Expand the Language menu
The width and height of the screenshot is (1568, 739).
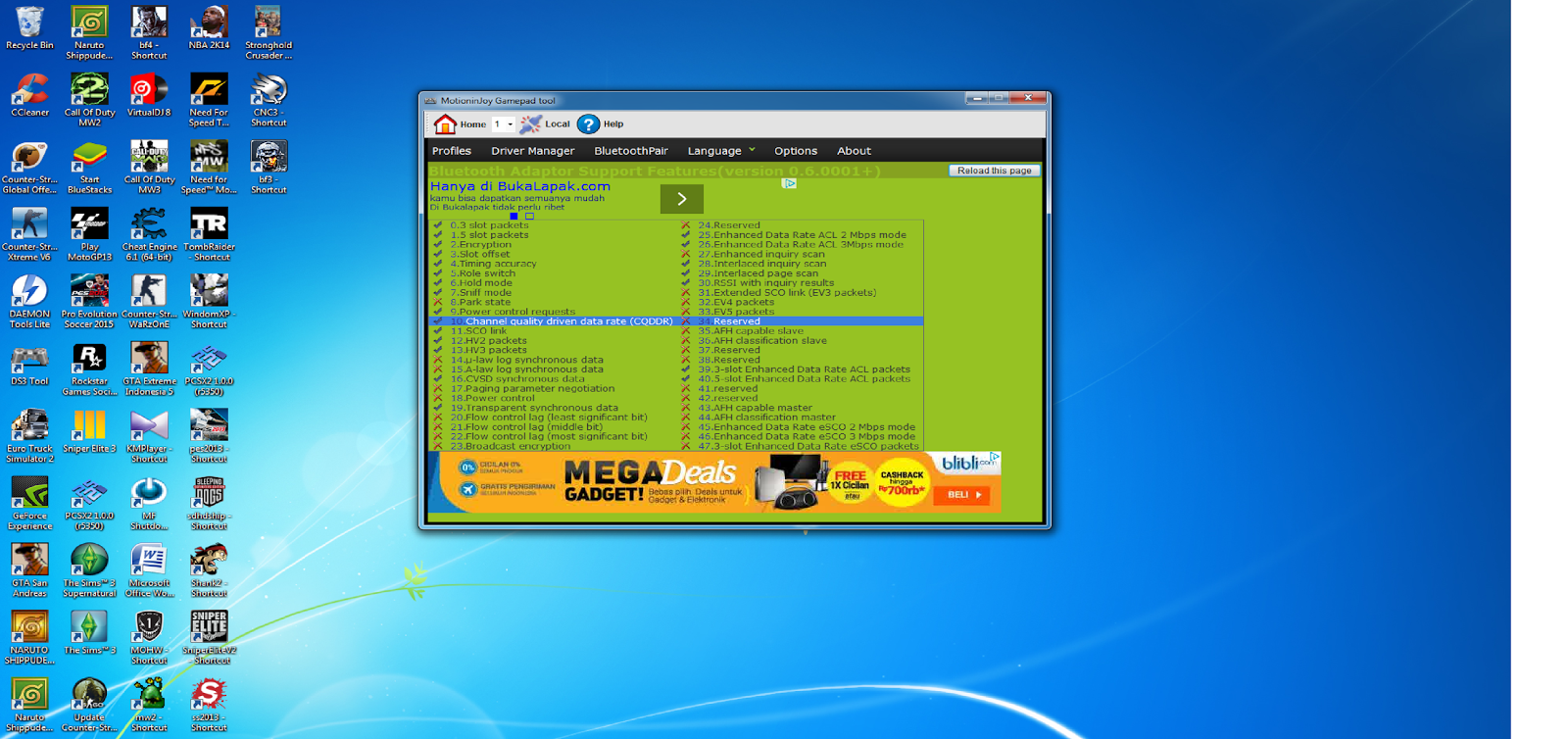[x=721, y=151]
